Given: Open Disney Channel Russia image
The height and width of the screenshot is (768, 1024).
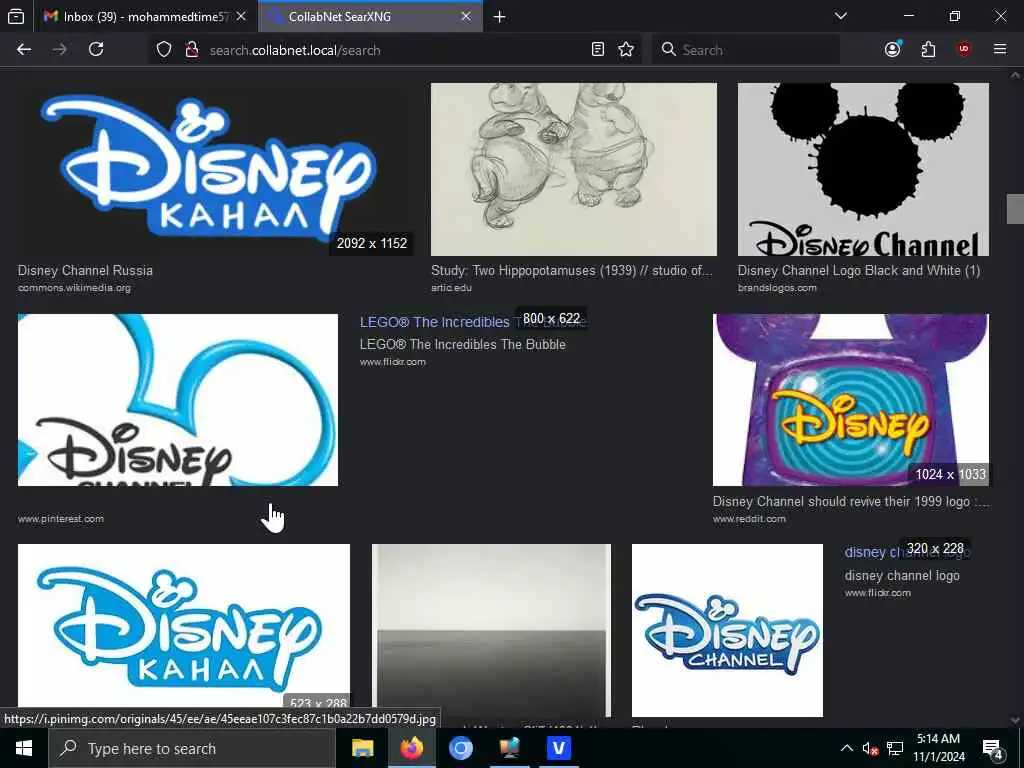Looking at the screenshot, I should [214, 169].
